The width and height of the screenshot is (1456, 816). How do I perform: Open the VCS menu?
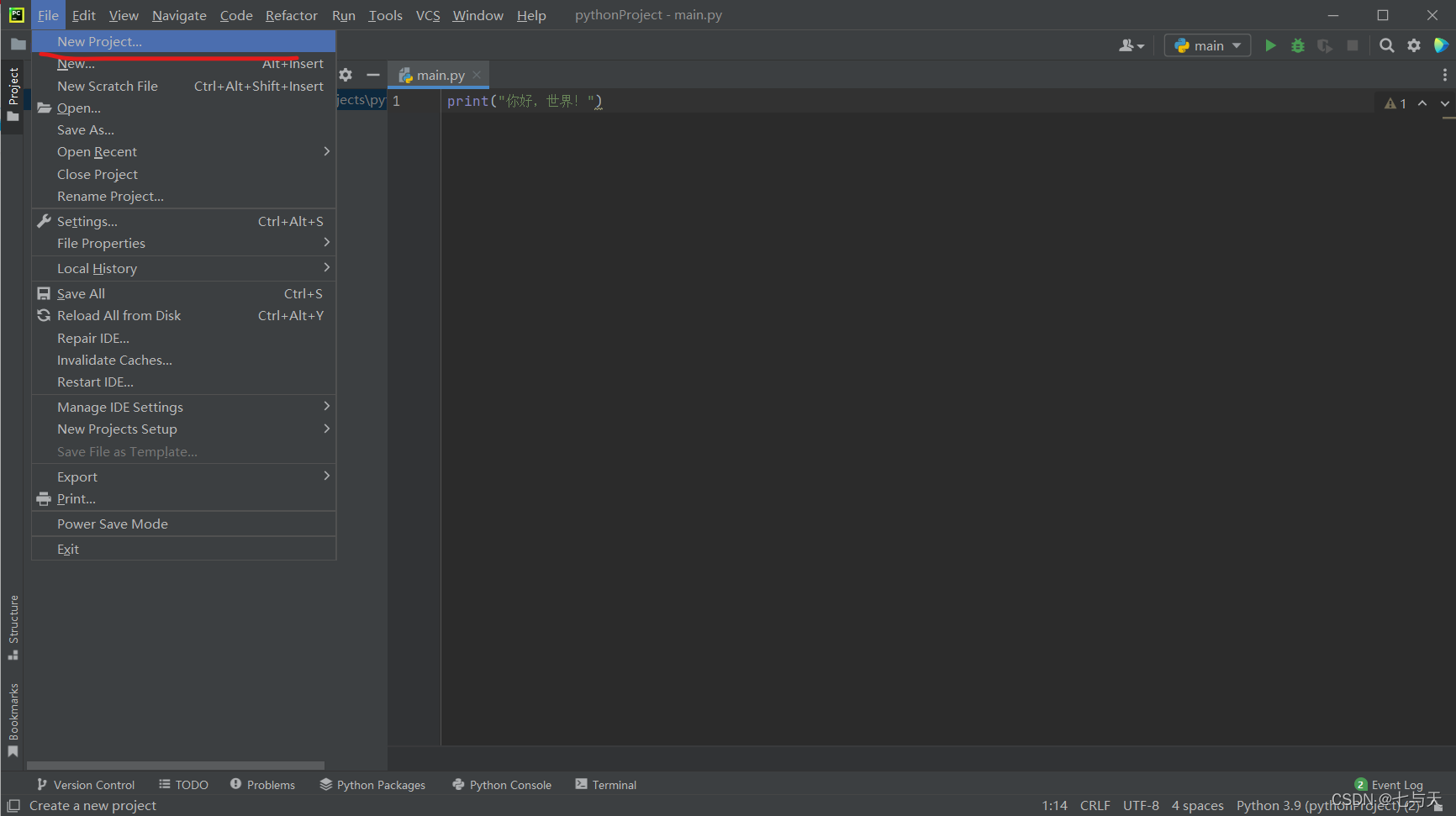(428, 15)
